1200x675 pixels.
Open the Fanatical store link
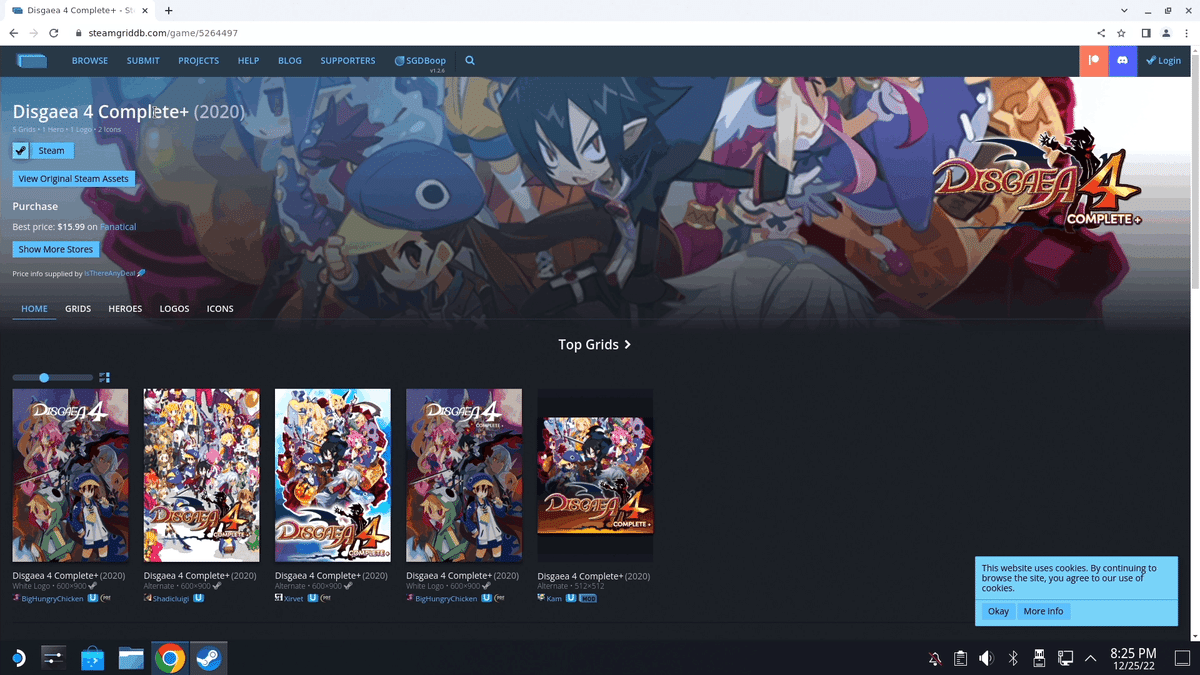point(118,227)
